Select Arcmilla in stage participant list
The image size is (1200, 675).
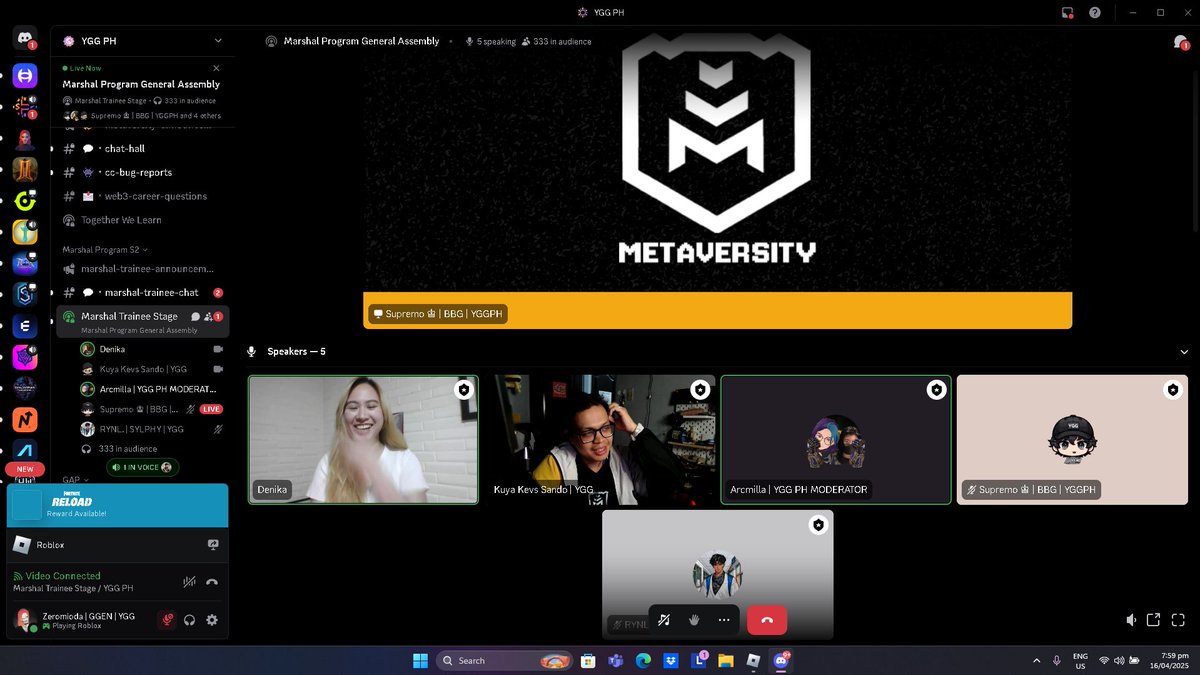(152, 389)
